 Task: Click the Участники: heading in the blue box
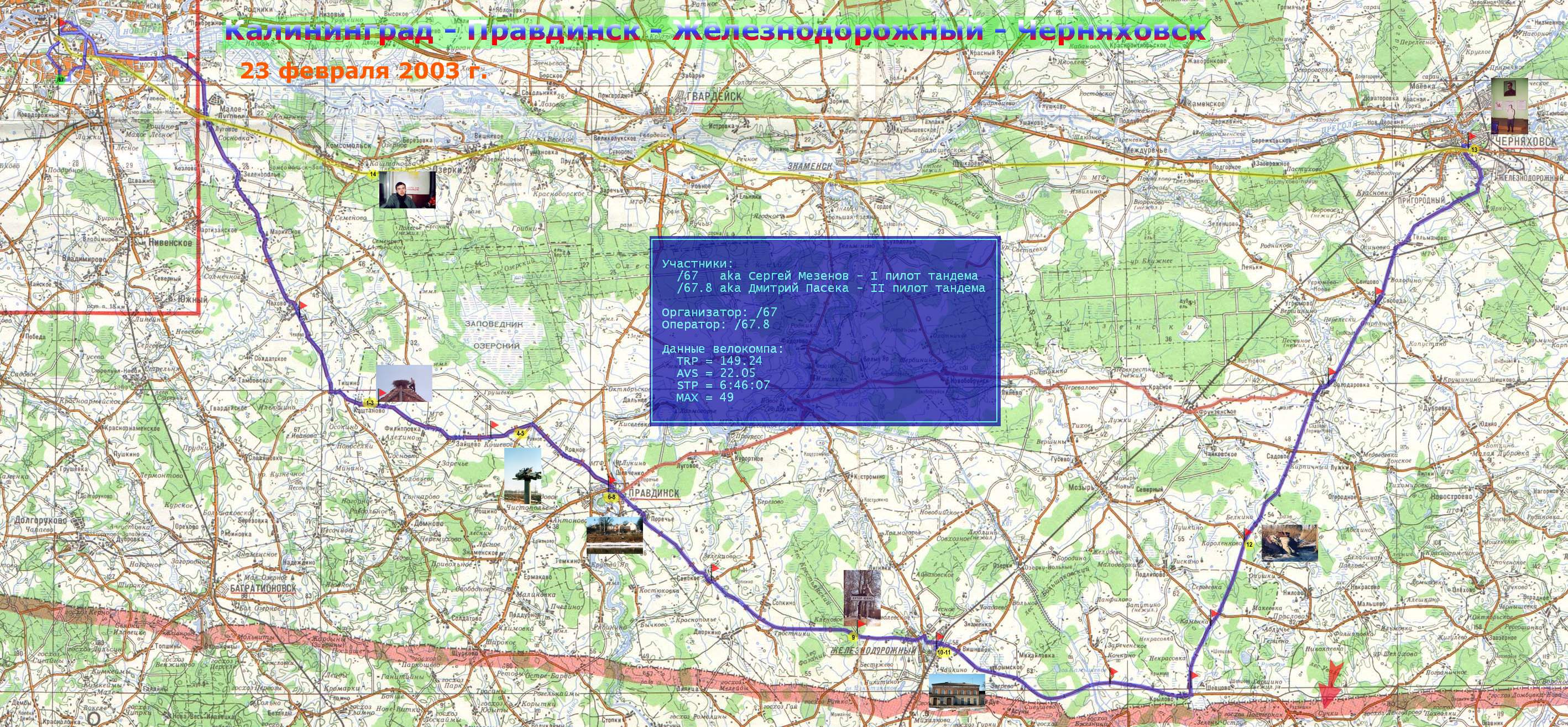[698, 264]
